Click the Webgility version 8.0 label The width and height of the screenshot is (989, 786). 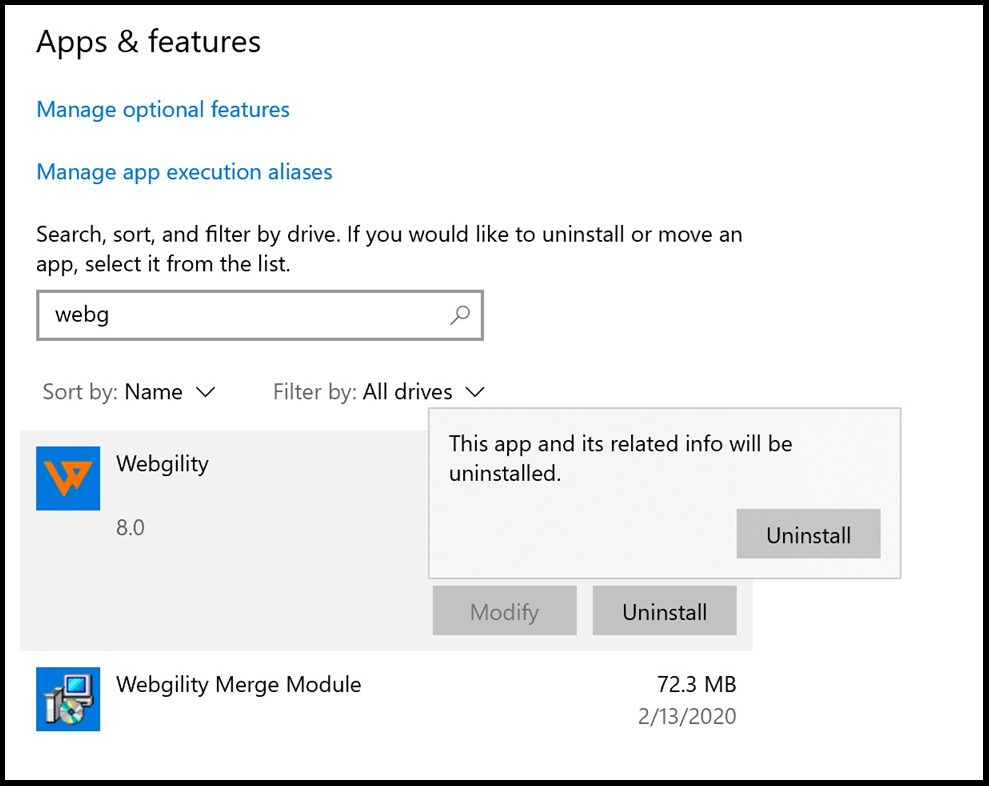tap(130, 527)
